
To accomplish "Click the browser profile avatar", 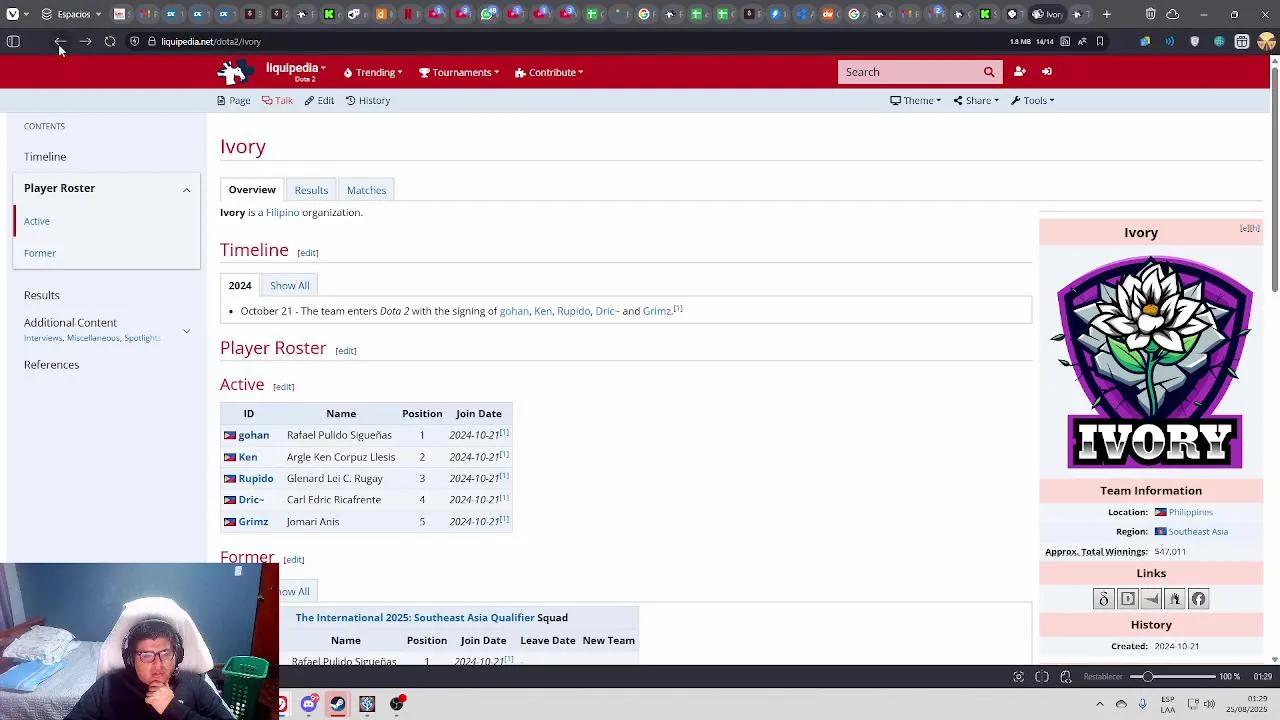I will tap(1266, 42).
